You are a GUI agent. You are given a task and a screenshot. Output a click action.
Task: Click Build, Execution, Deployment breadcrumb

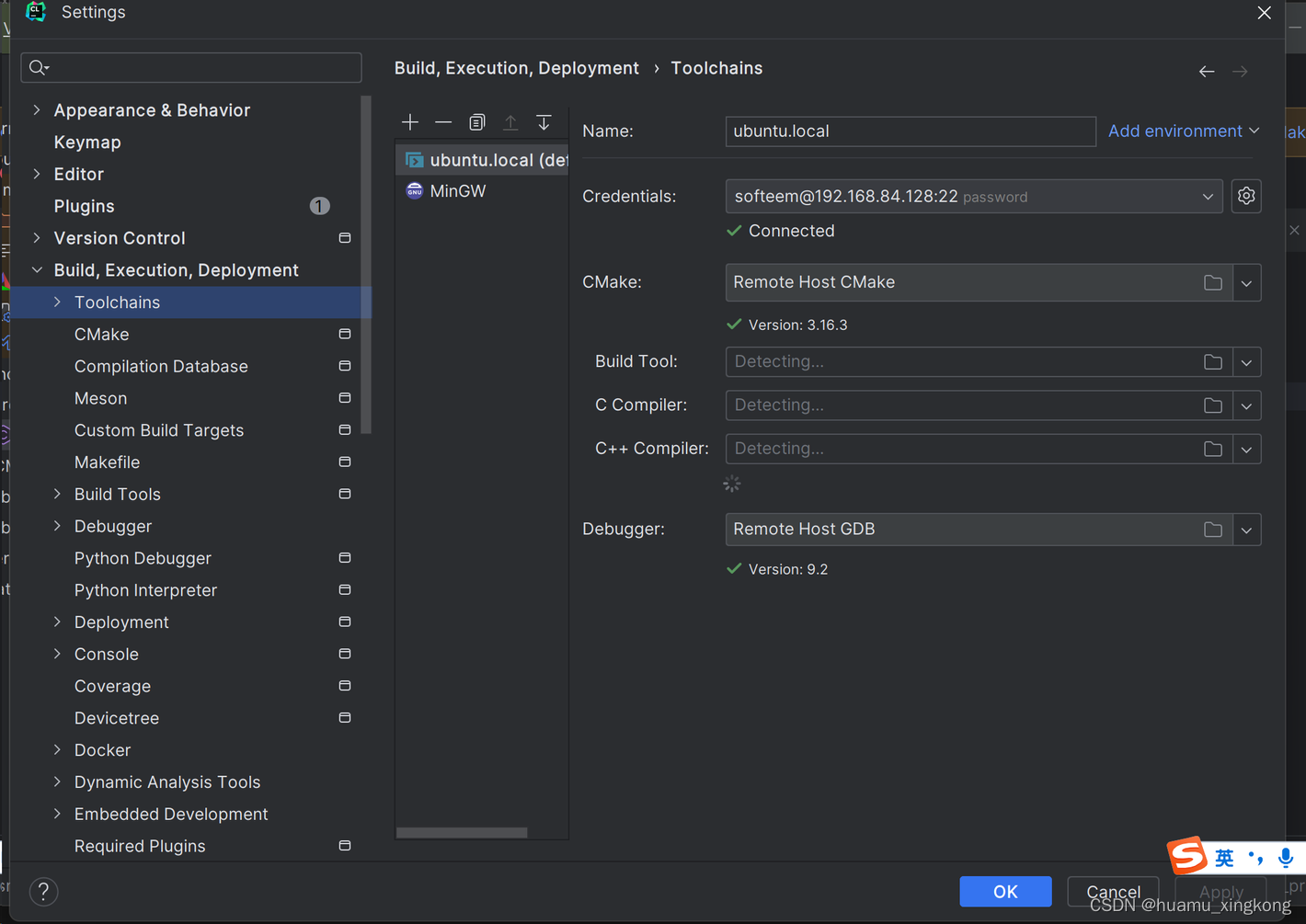click(516, 68)
